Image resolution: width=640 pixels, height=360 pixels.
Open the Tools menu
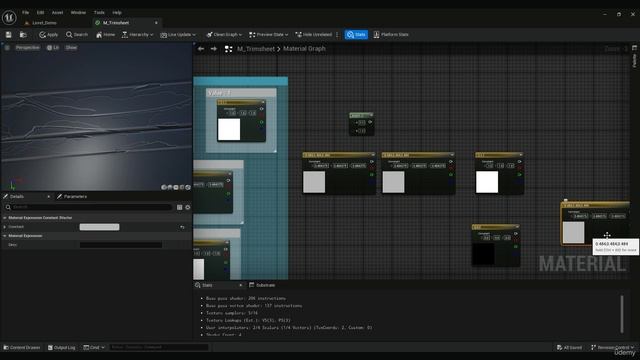pos(99,13)
